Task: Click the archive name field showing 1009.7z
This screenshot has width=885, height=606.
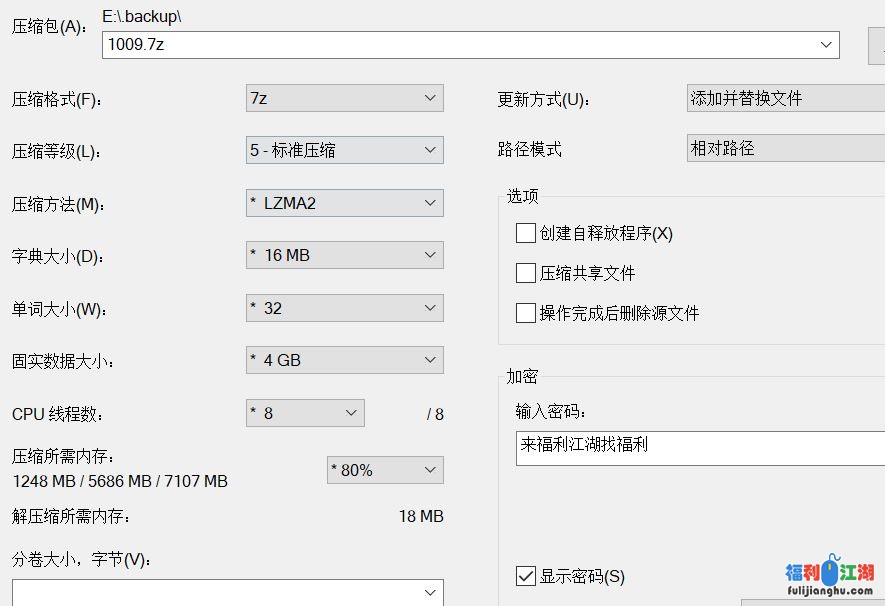Action: [x=450, y=45]
